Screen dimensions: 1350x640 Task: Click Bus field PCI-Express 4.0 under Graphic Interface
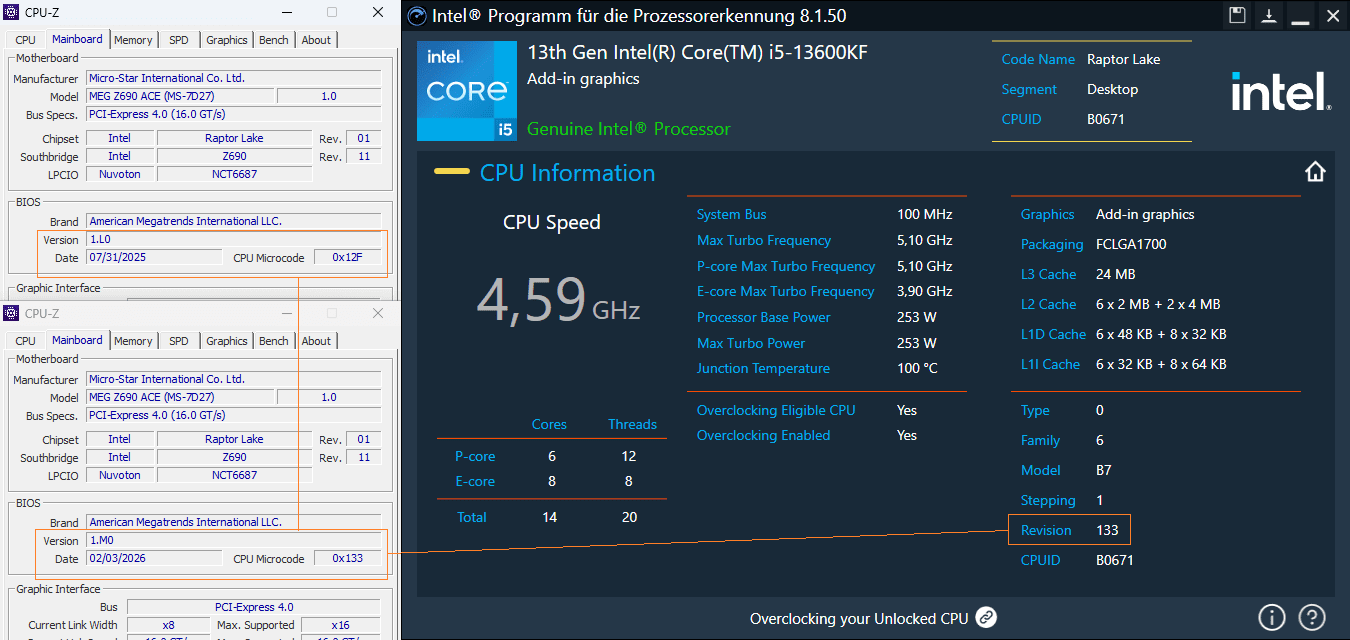click(x=254, y=607)
